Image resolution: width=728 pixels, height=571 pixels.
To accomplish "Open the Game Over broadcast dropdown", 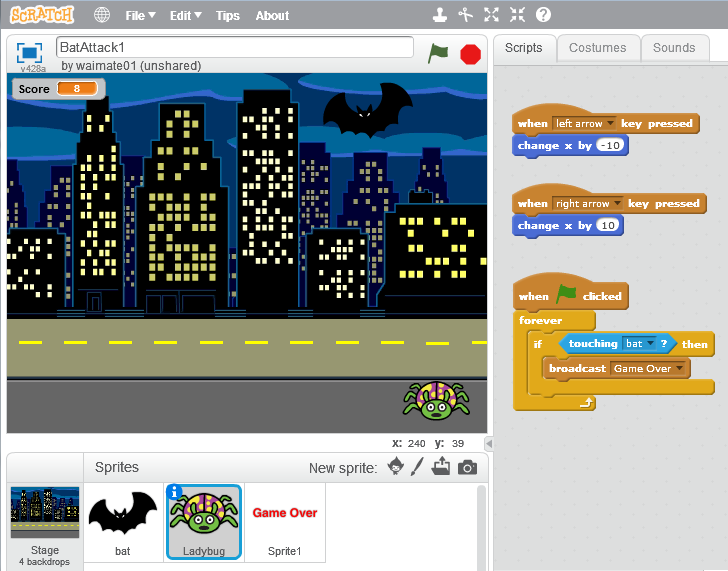I will (x=681, y=369).
